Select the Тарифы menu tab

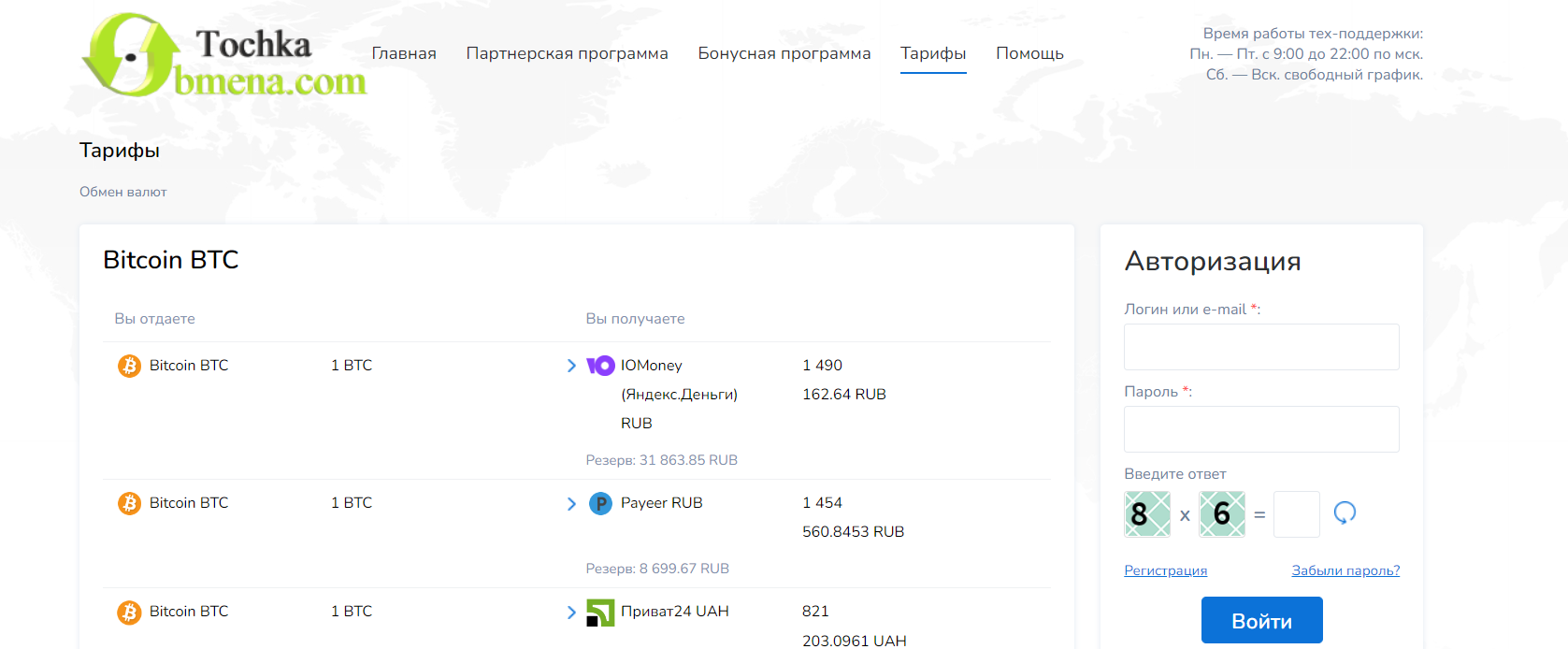(933, 53)
